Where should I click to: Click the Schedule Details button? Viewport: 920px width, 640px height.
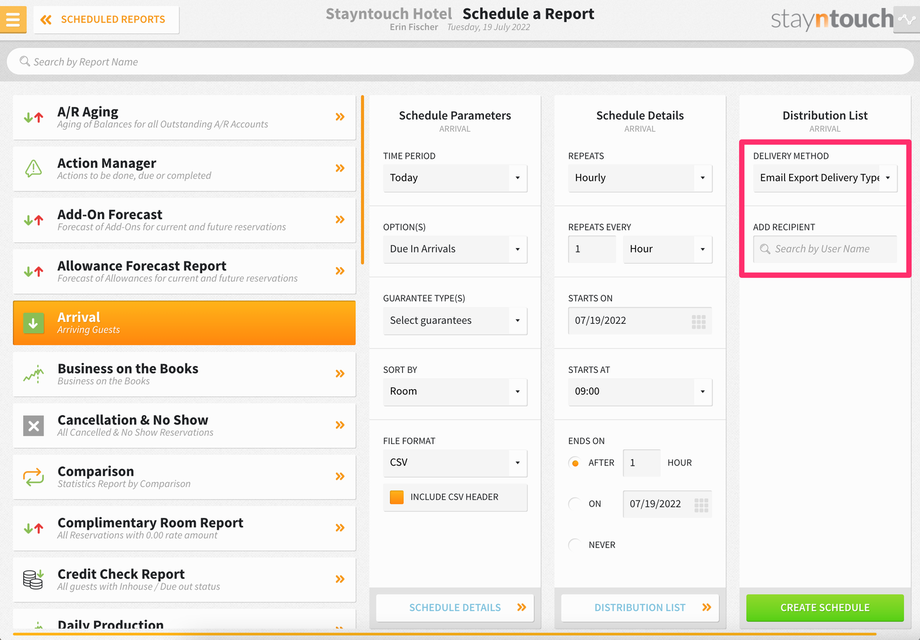pyautogui.click(x=455, y=608)
